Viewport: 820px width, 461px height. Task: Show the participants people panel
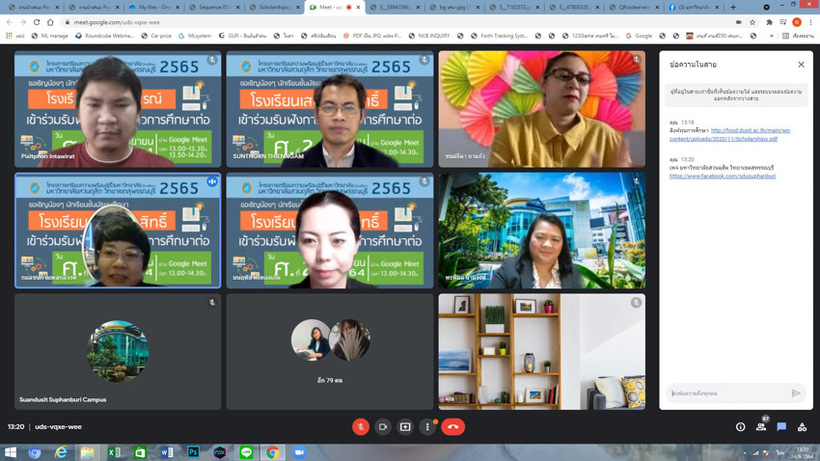pyautogui.click(x=760, y=426)
